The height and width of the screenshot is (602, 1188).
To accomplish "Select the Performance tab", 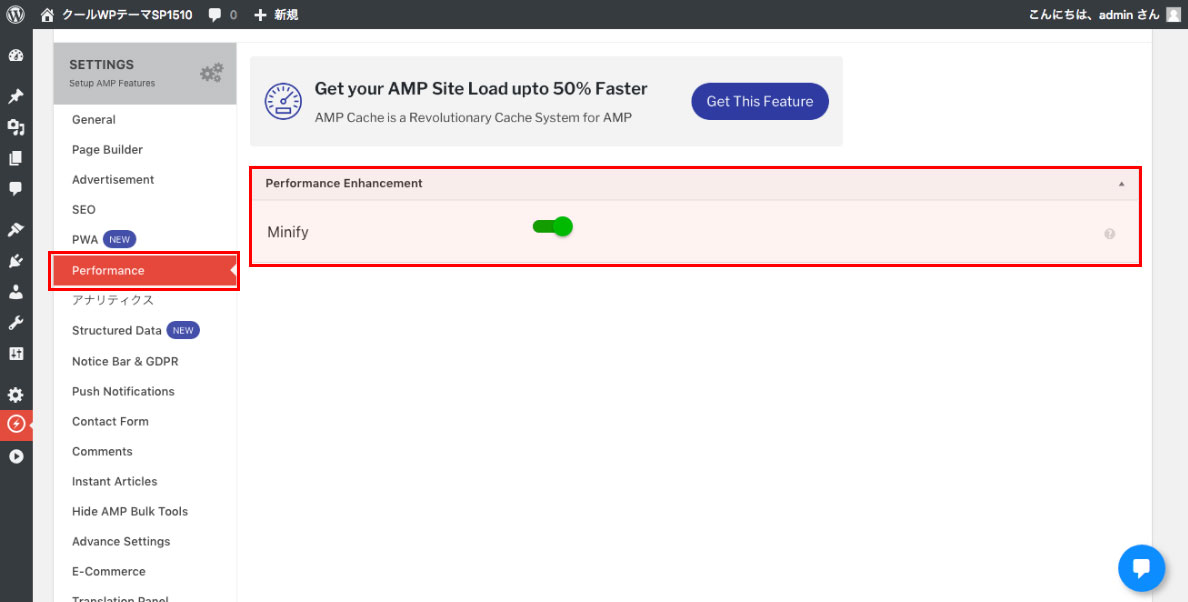I will (145, 270).
